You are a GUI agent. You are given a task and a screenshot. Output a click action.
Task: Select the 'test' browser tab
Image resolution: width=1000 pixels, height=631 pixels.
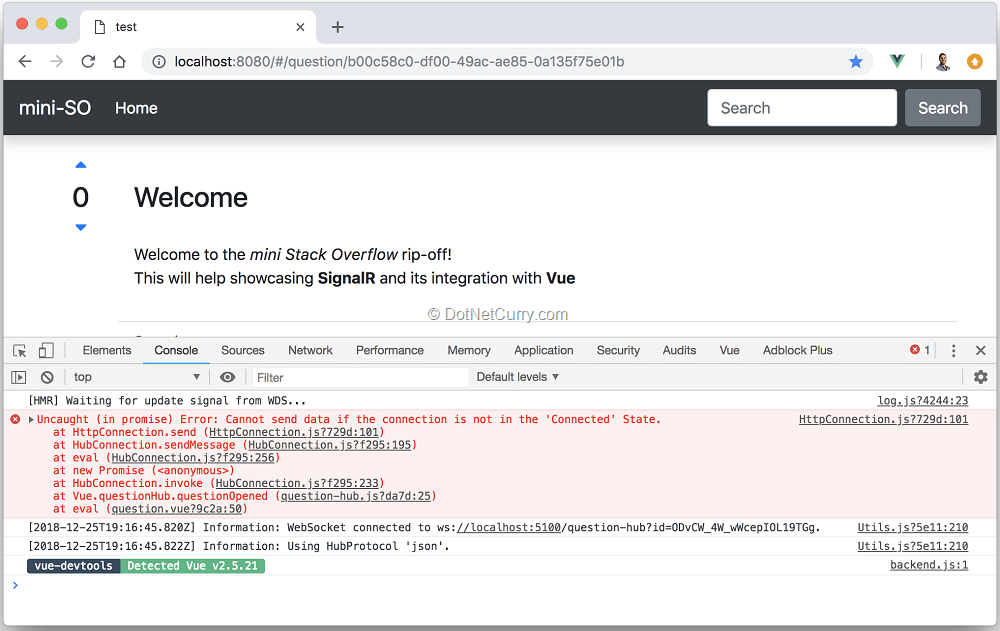pos(198,27)
